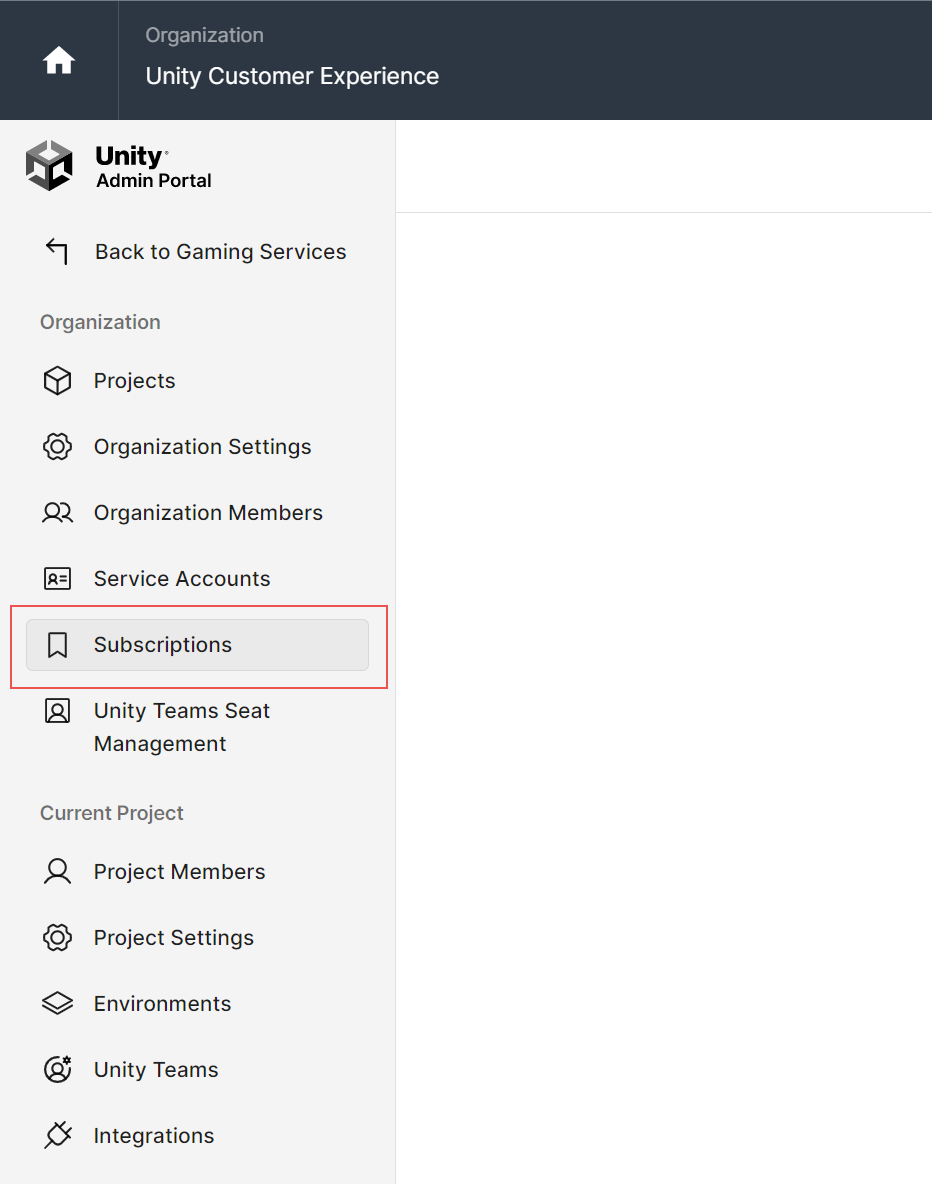Screen dimensions: 932x1184
Task: Click the Organization label in the header
Action: pos(205,35)
